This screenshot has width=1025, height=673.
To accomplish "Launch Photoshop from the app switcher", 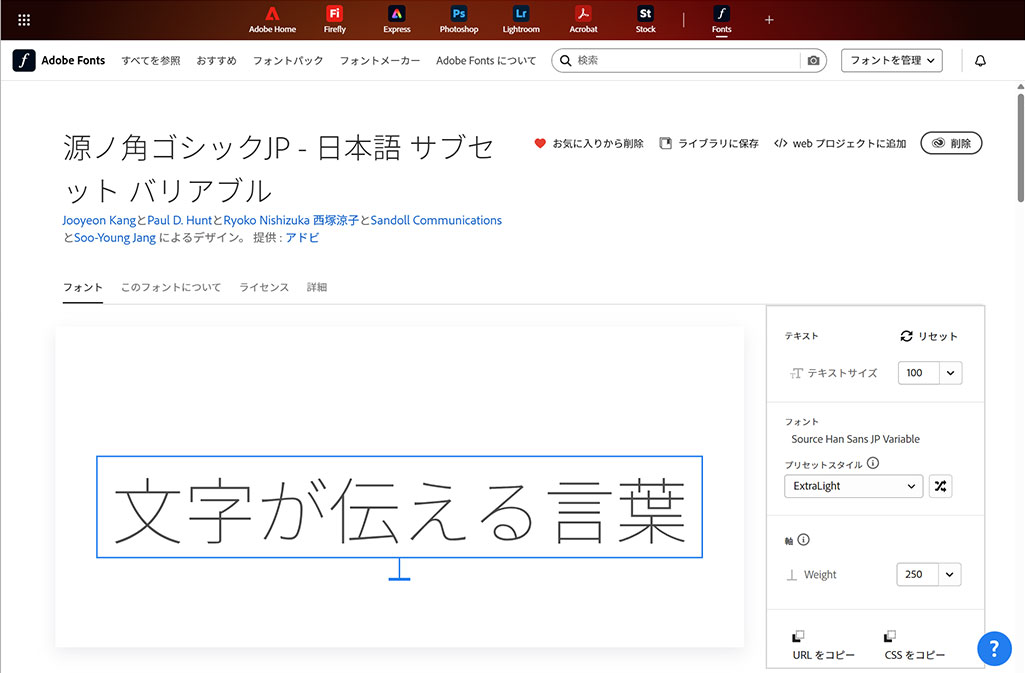I will [x=459, y=18].
